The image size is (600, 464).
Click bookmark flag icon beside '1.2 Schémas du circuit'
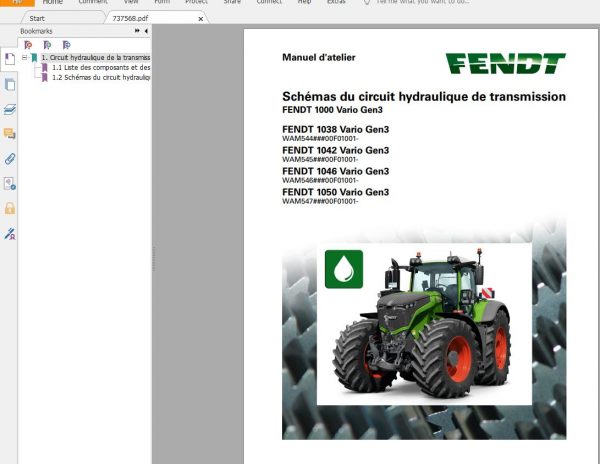44,78
